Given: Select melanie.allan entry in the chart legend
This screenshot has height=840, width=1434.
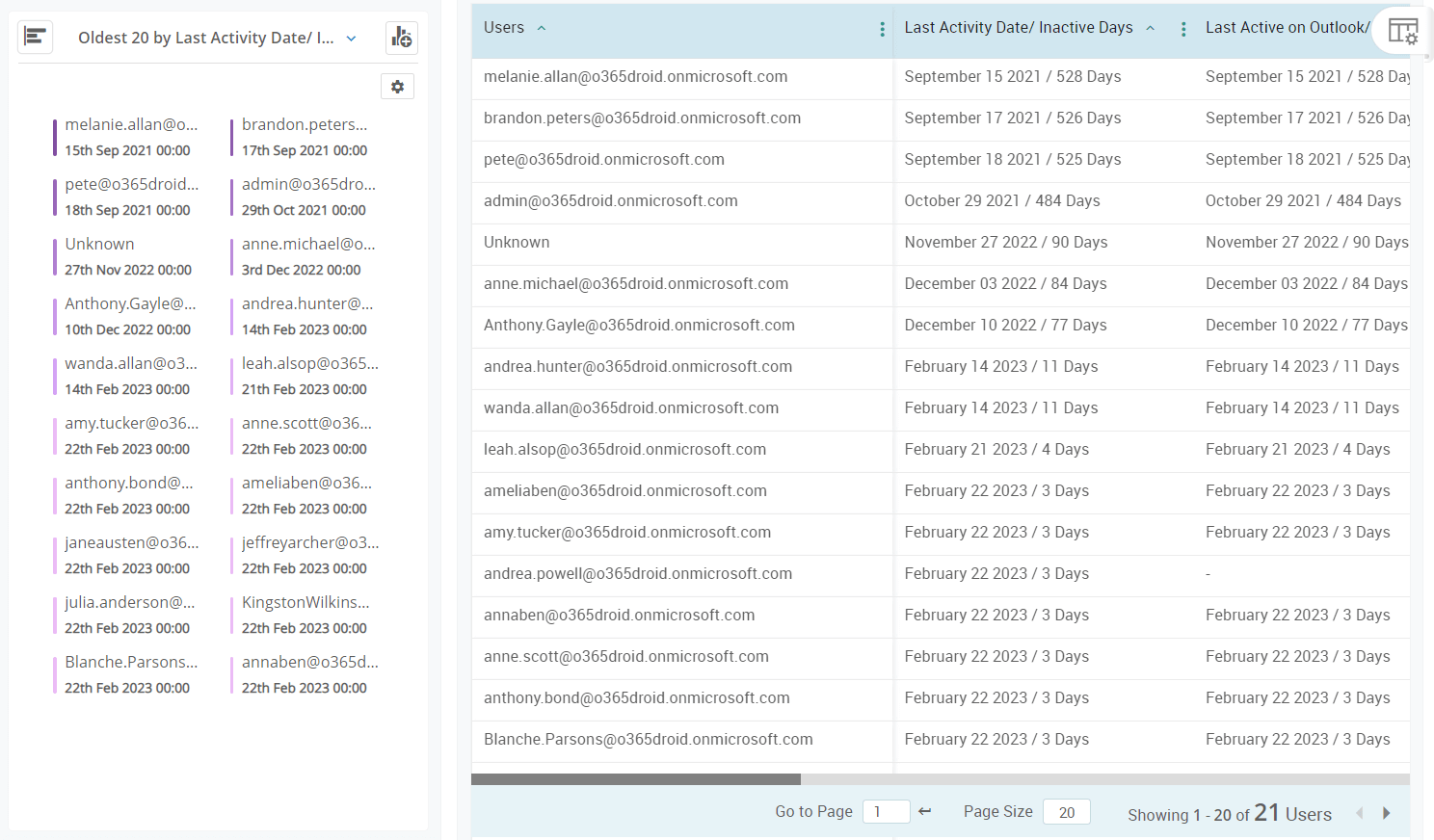Looking at the screenshot, I should click(130, 124).
